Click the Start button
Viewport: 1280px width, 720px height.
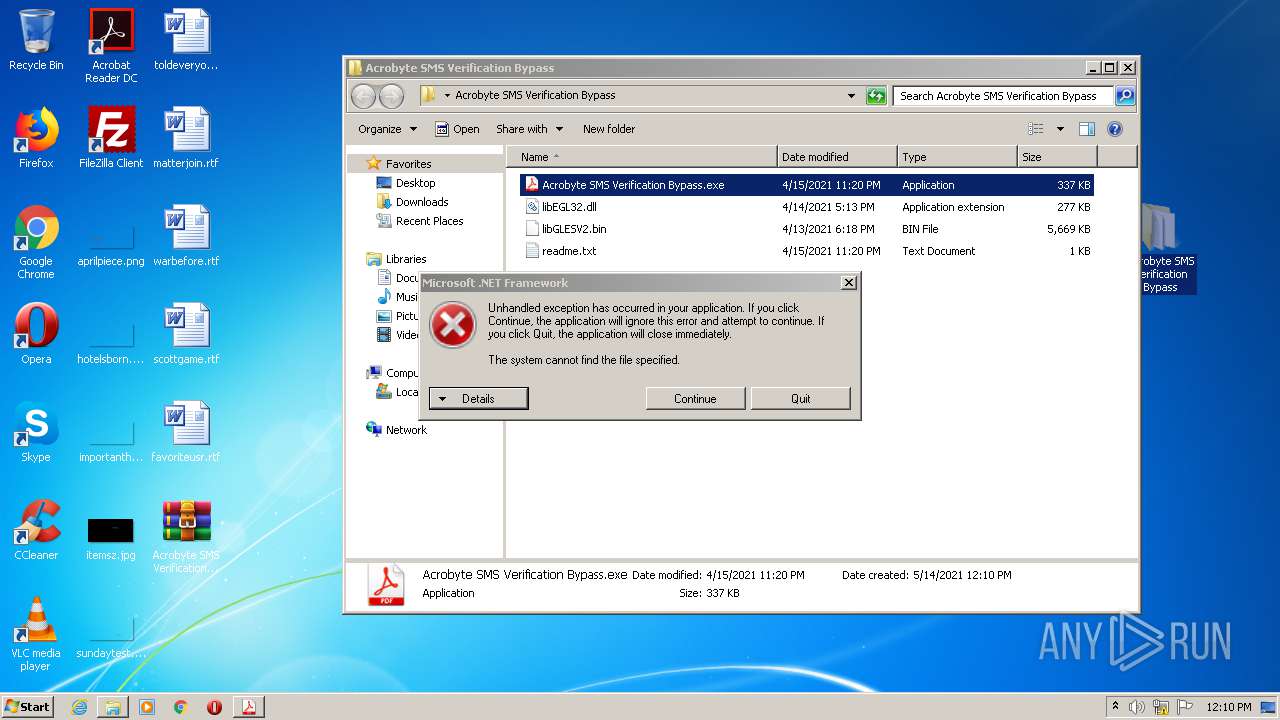tap(28, 707)
